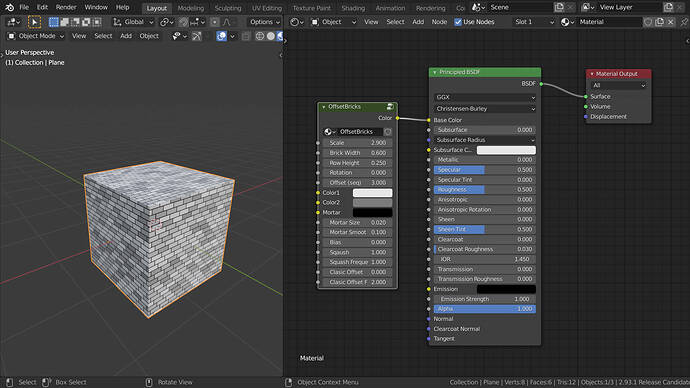Click the Brick Width value field
Viewport: 690px width, 388px height.
pos(357,153)
